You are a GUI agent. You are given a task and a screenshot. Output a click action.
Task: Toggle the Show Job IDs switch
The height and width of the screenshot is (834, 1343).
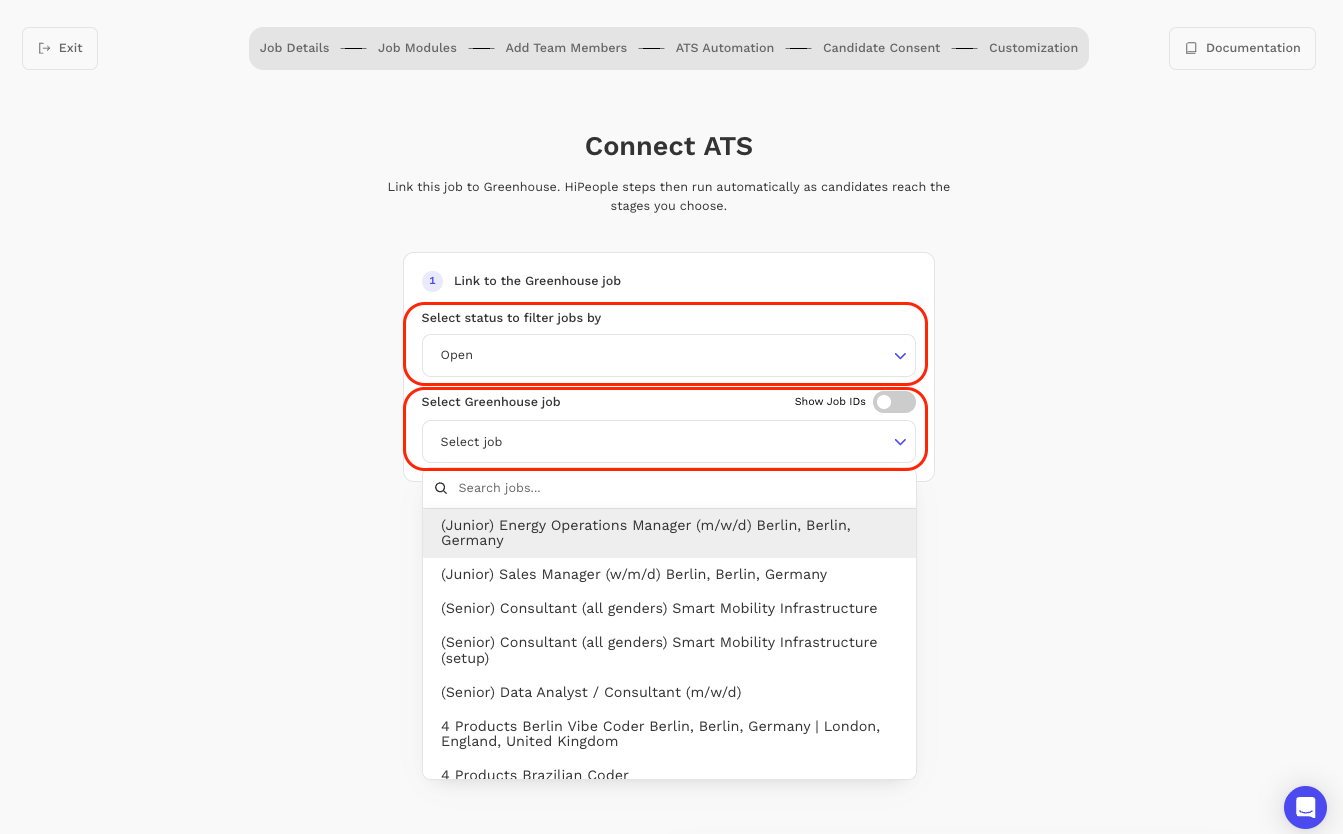tap(894, 402)
